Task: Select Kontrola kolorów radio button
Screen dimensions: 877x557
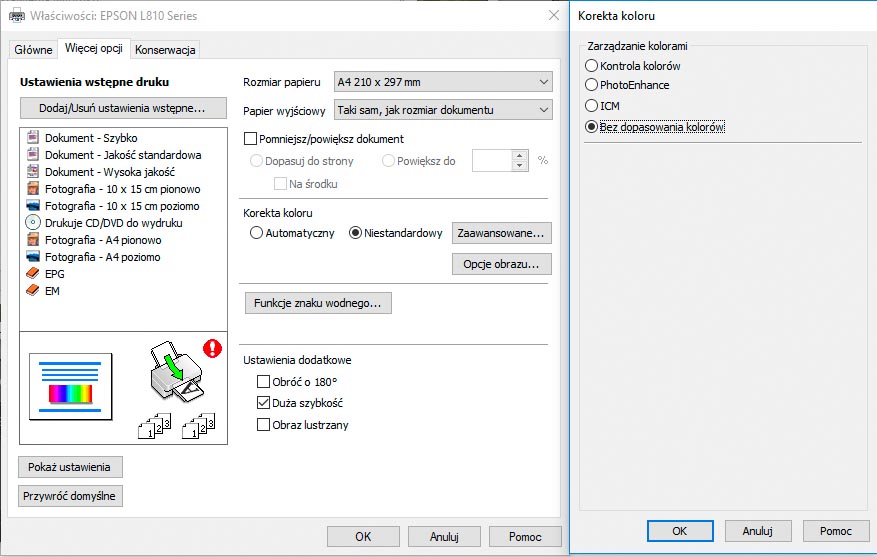Action: (591, 65)
